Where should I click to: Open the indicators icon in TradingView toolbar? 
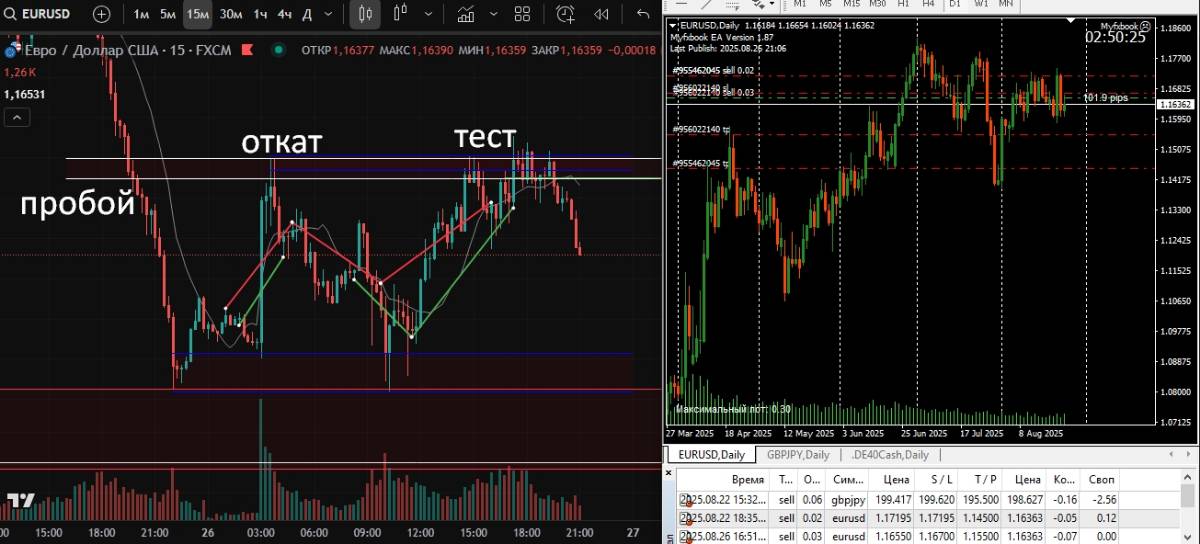(466, 15)
